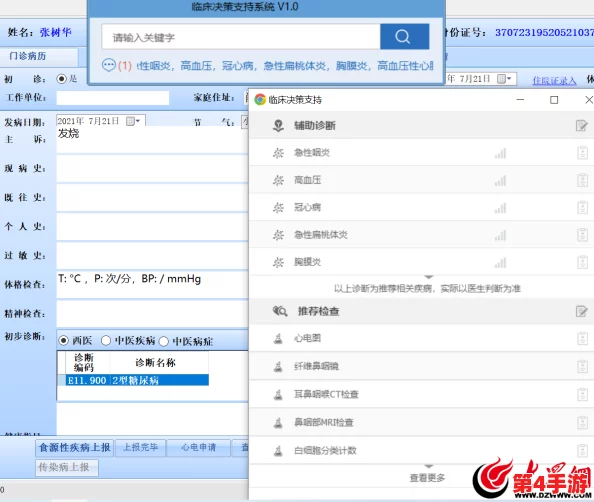Select the 胸膜炎 diagnosis row
This screenshot has width=594, height=502.
pos(421,262)
